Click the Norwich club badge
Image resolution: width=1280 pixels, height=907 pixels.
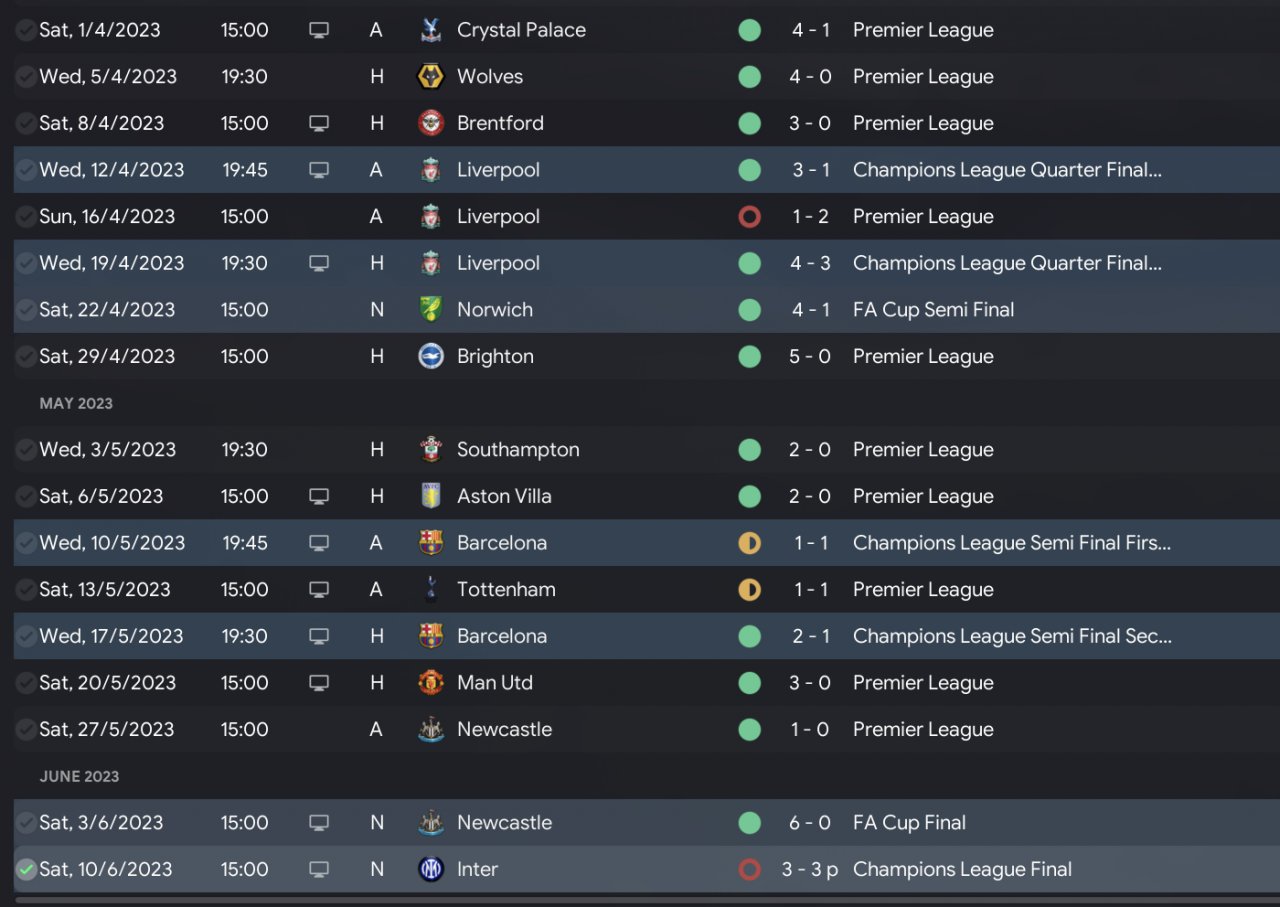click(431, 310)
